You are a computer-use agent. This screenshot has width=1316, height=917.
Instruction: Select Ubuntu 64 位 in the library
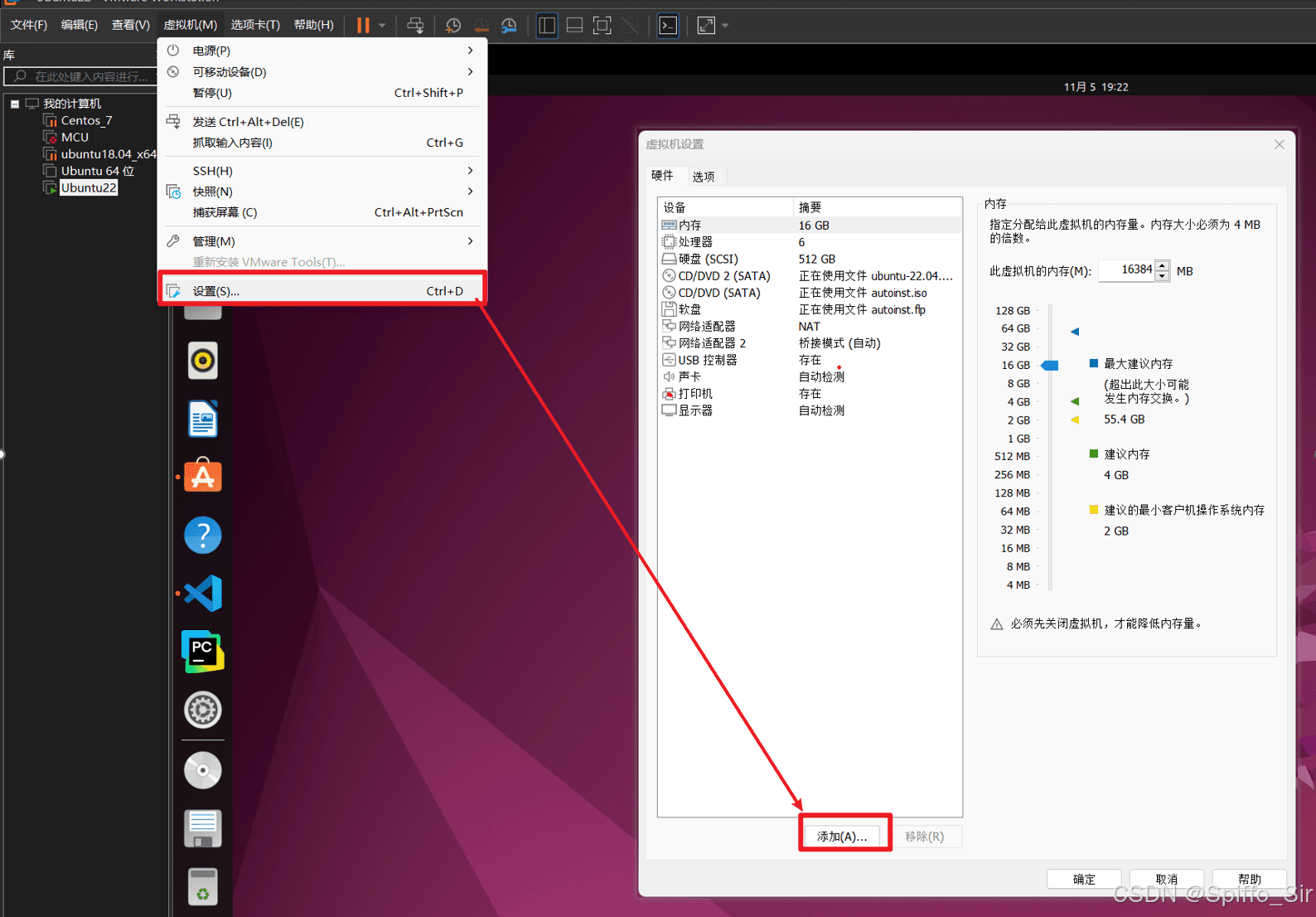97,171
